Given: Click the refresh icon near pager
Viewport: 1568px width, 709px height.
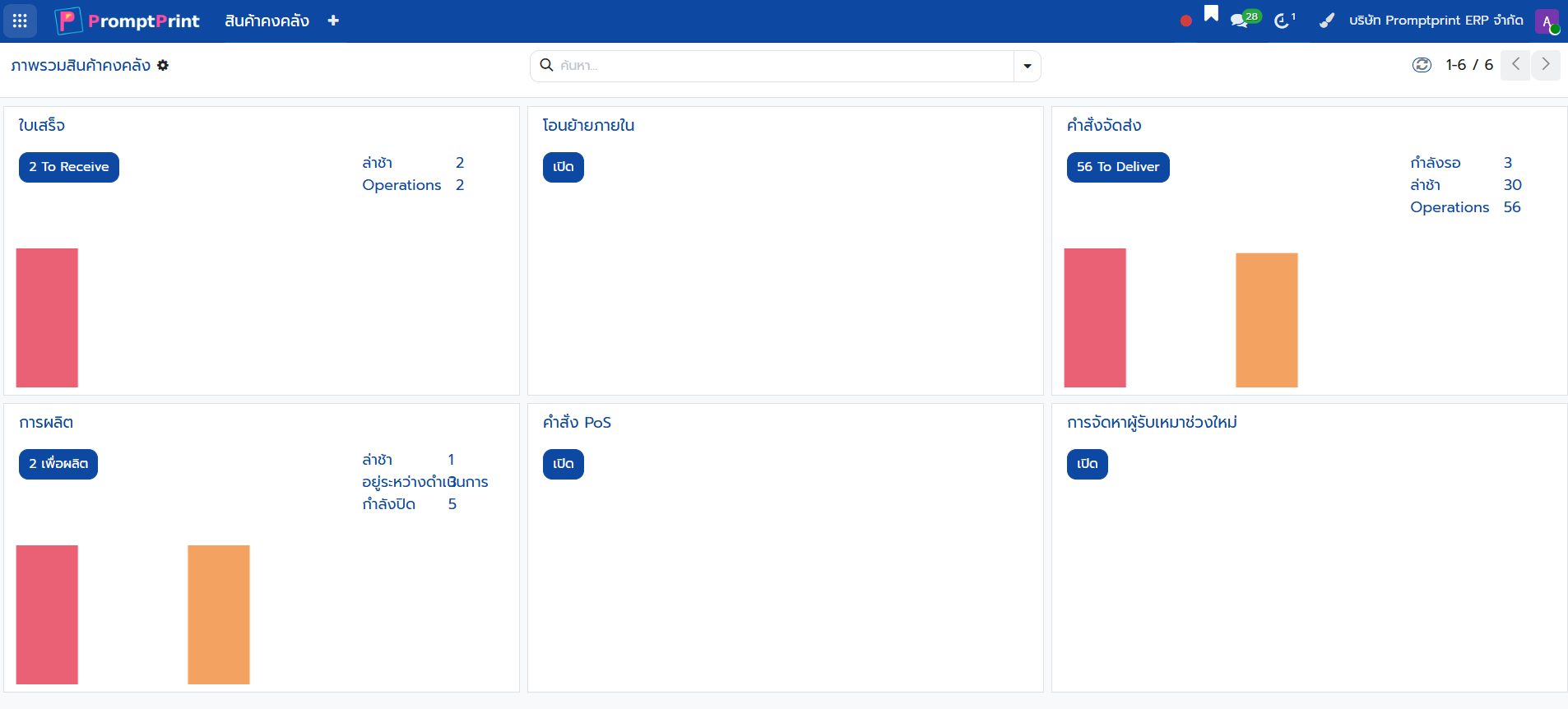Looking at the screenshot, I should pyautogui.click(x=1422, y=65).
